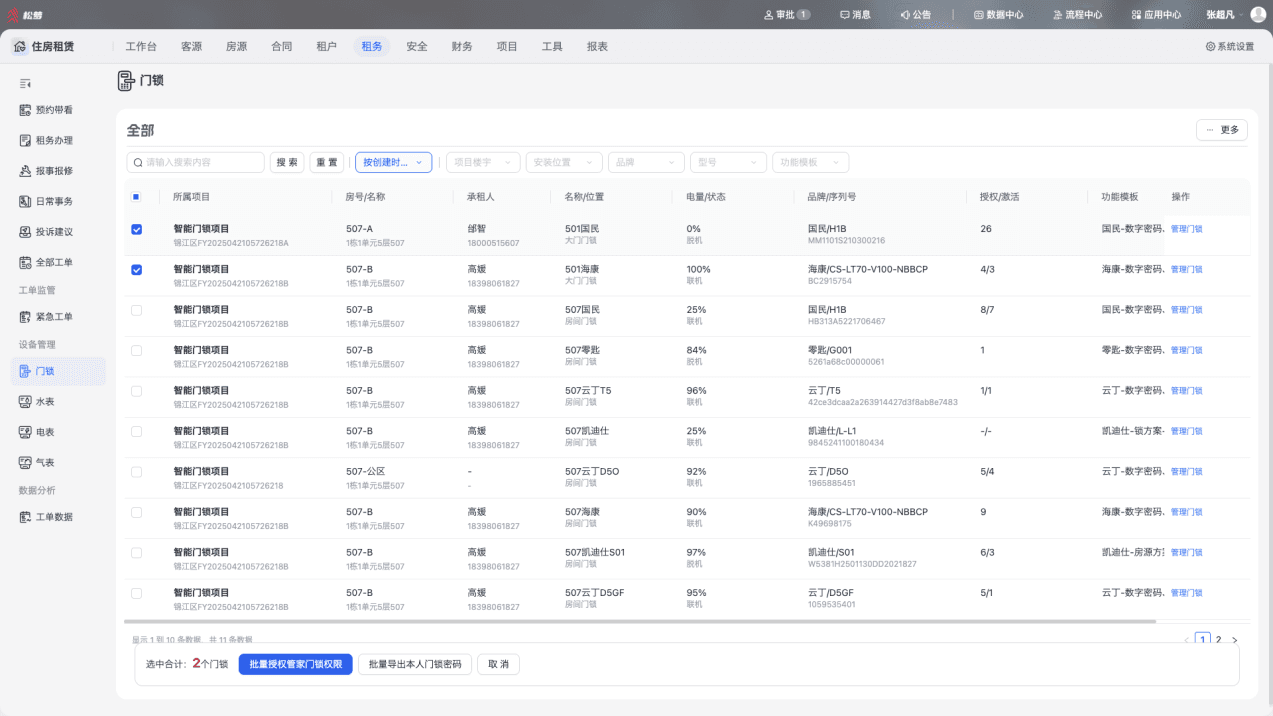Click 管理门锁 link for 507零匙

[x=1186, y=350]
